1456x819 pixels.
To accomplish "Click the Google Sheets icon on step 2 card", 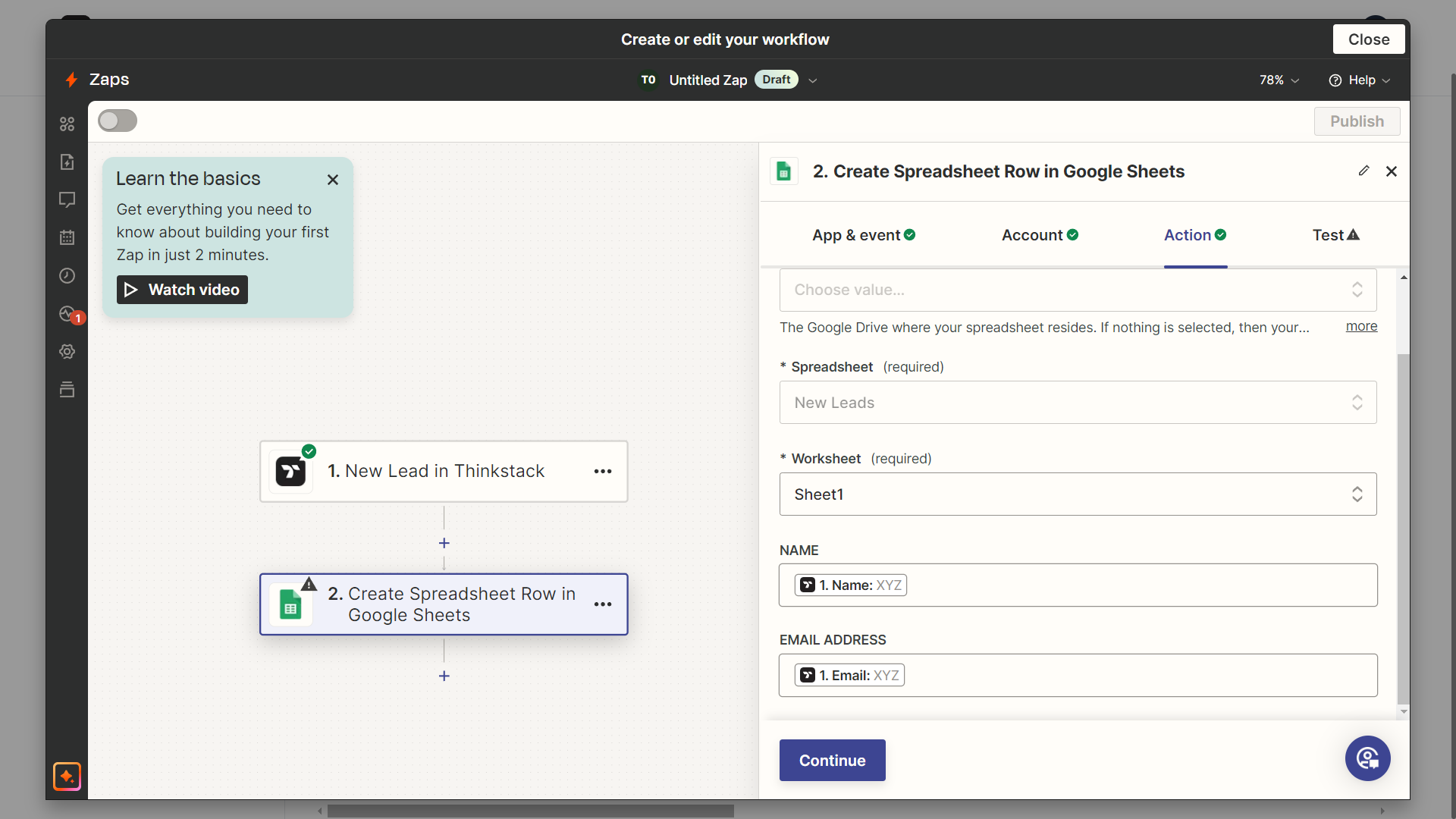I will (290, 604).
